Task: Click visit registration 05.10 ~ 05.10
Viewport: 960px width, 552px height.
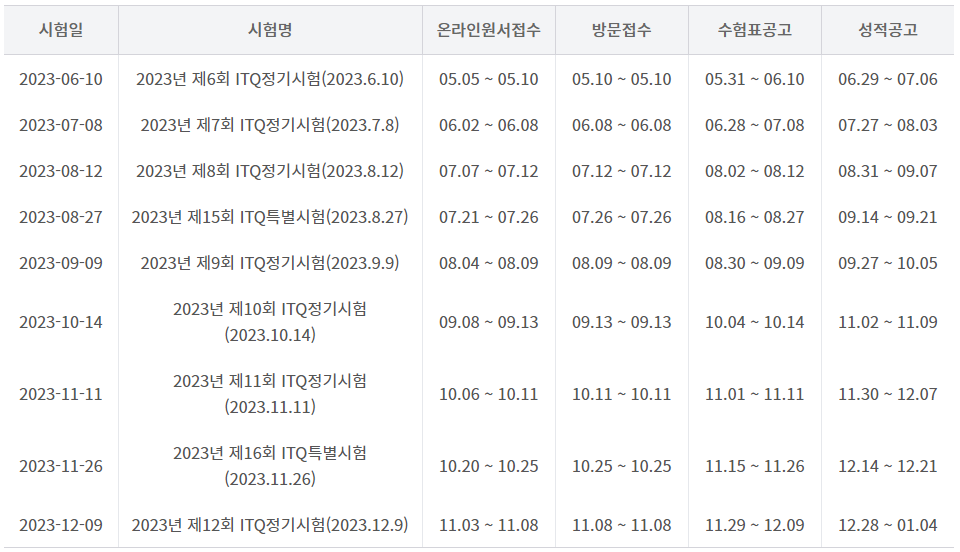Action: 621,80
